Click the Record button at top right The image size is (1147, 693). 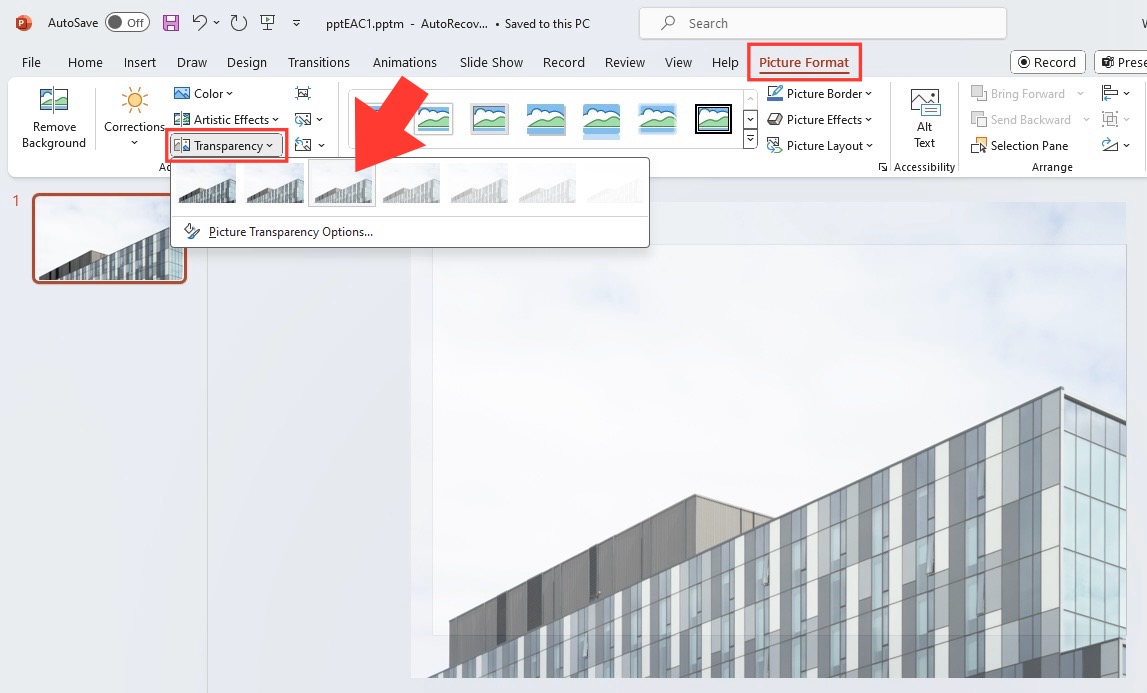click(1047, 62)
